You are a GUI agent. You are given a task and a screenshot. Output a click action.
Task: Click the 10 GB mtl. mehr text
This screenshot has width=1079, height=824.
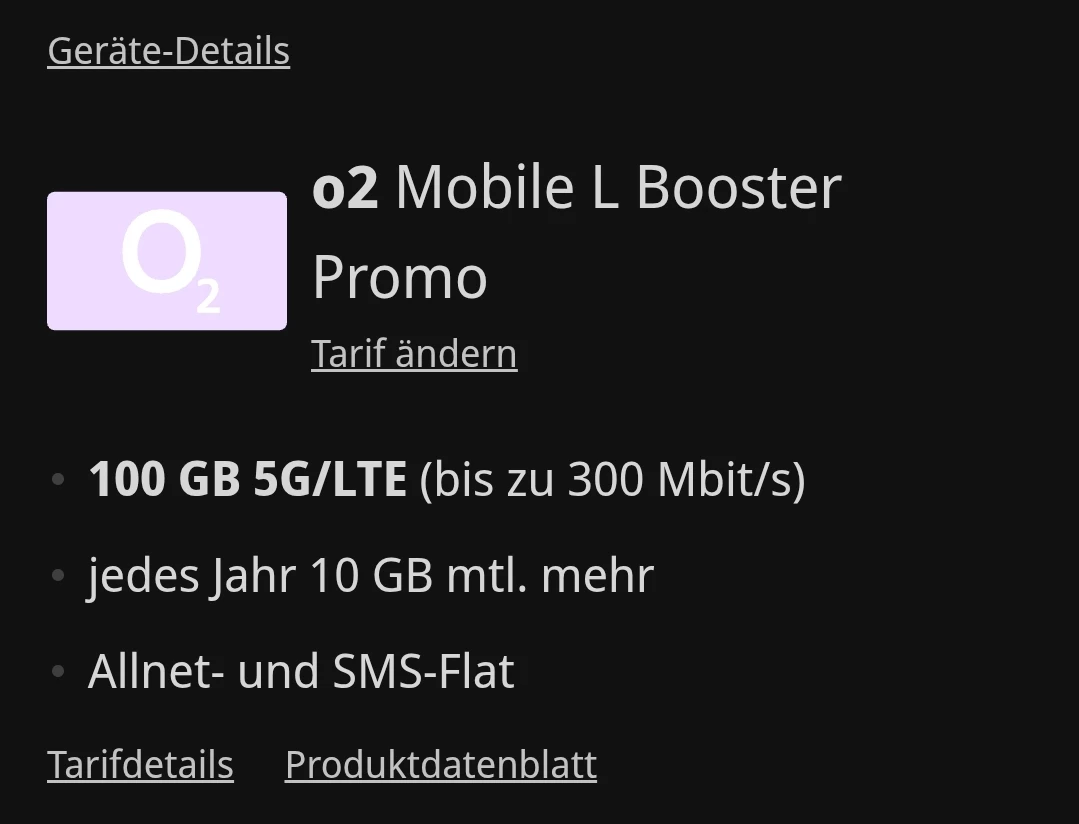pyautogui.click(x=481, y=576)
